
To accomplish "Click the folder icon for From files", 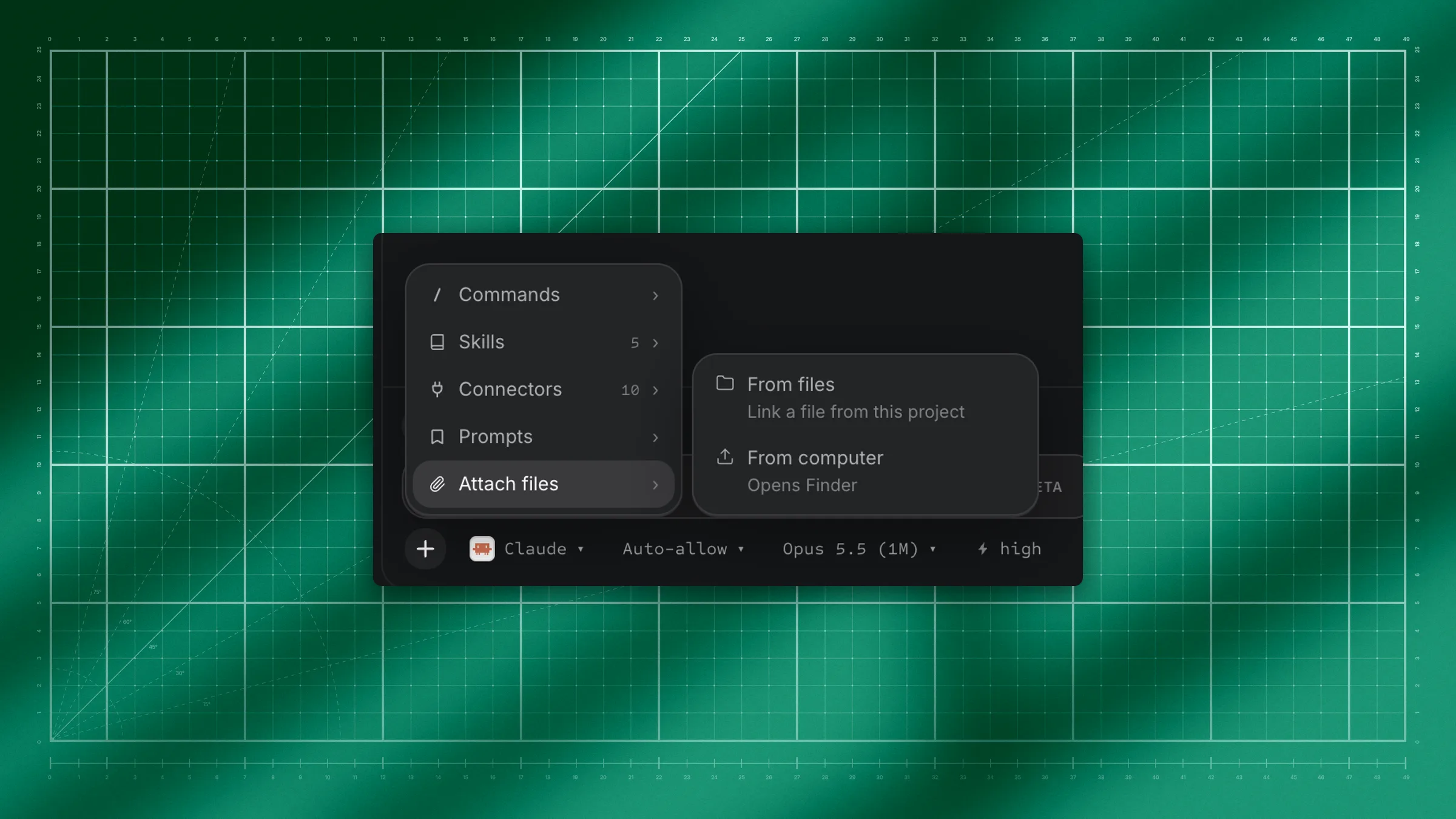I will tap(725, 383).
